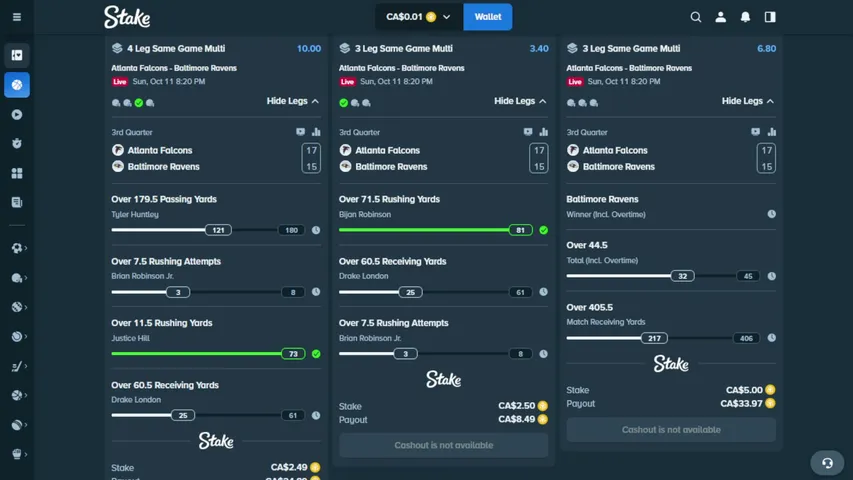Image resolution: width=853 pixels, height=480 pixels.
Task: Open the notifications bell
Action: tap(745, 17)
